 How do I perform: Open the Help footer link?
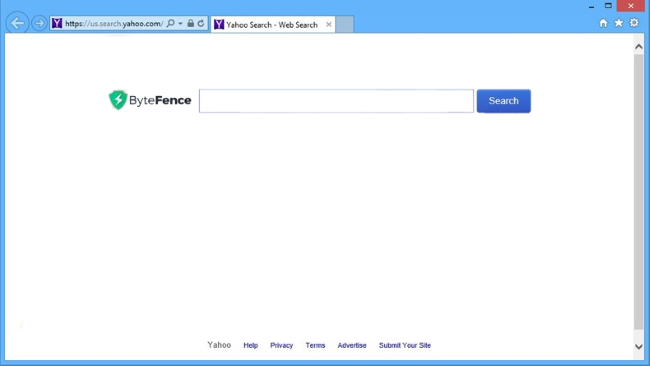tap(250, 345)
